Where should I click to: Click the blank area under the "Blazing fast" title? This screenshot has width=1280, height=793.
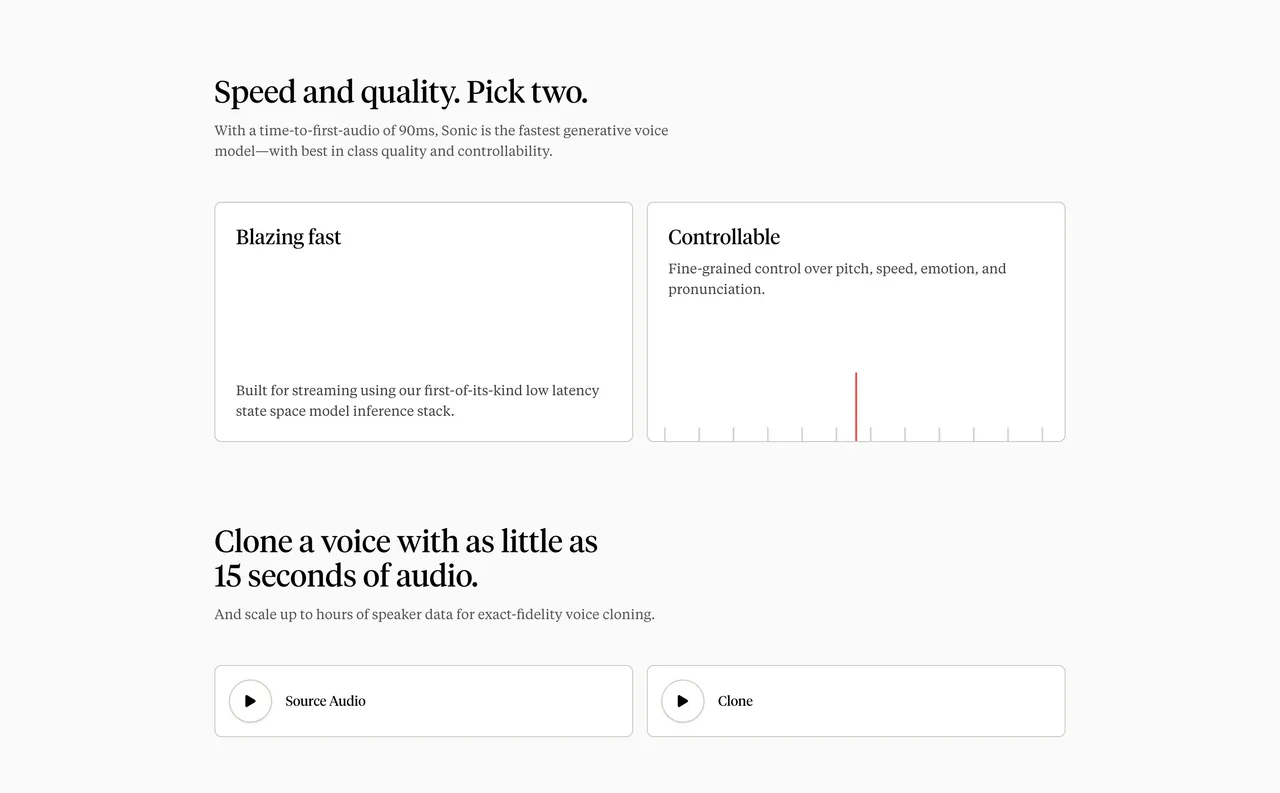pyautogui.click(x=423, y=310)
